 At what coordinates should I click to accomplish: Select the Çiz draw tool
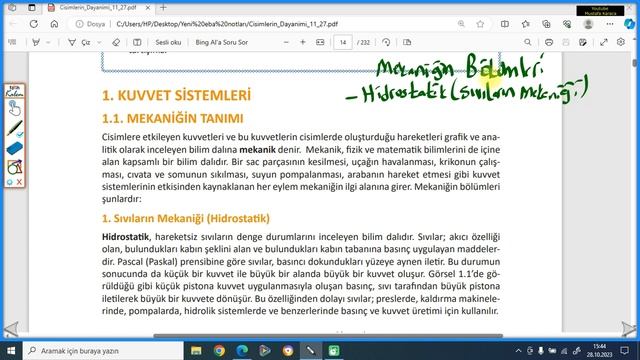click(x=80, y=42)
